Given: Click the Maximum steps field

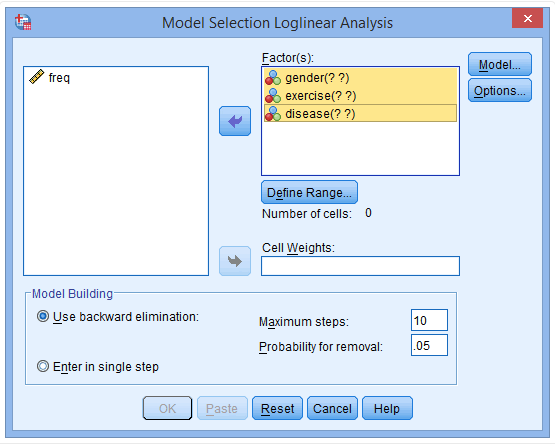Looking at the screenshot, I should pyautogui.click(x=429, y=320).
